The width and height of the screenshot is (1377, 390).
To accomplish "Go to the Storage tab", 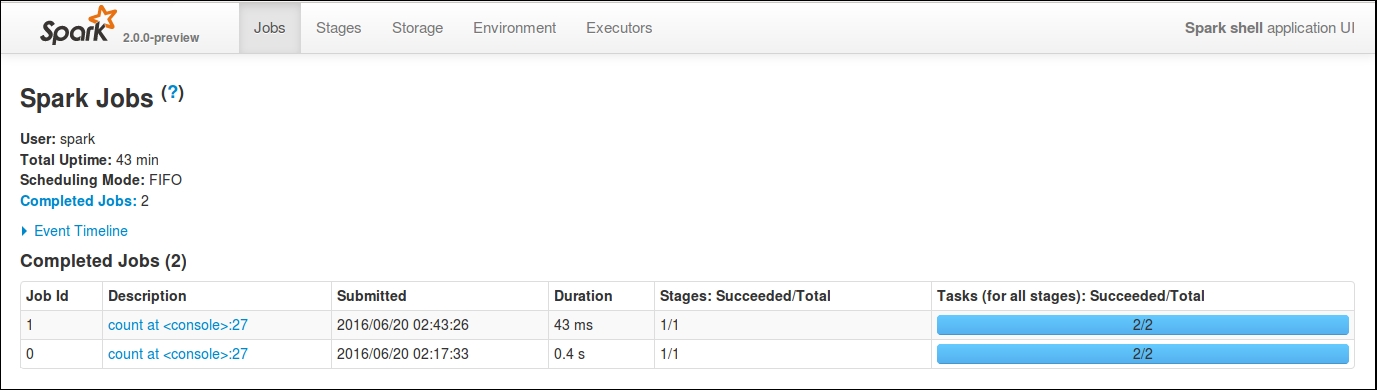I will [x=417, y=28].
